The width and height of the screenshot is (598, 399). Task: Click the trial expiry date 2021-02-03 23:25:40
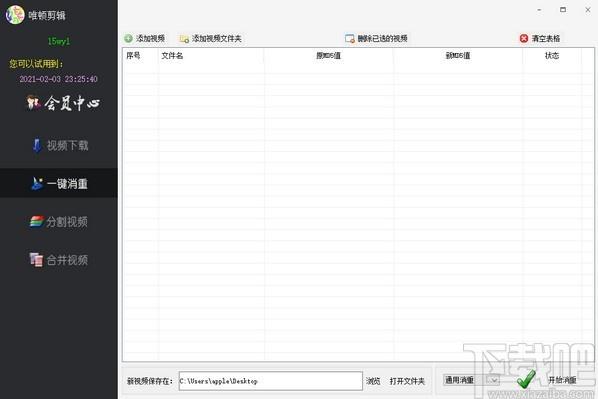58,79
